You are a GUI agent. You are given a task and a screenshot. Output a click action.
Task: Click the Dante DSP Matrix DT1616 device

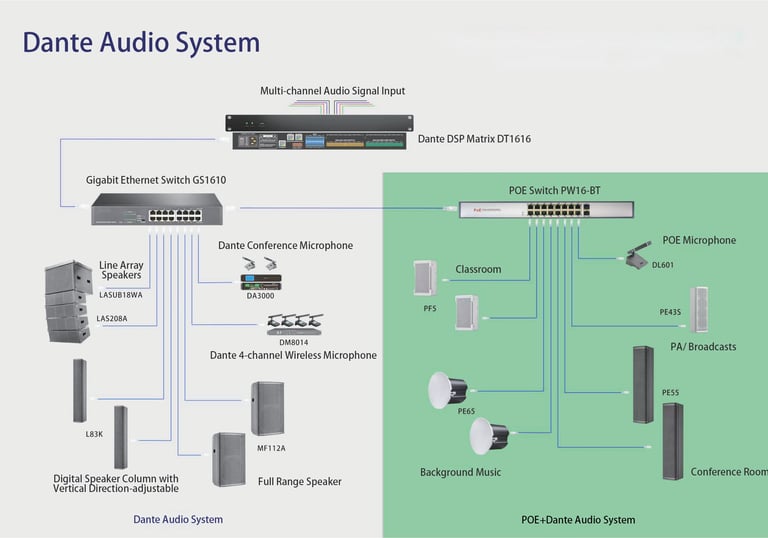319,132
